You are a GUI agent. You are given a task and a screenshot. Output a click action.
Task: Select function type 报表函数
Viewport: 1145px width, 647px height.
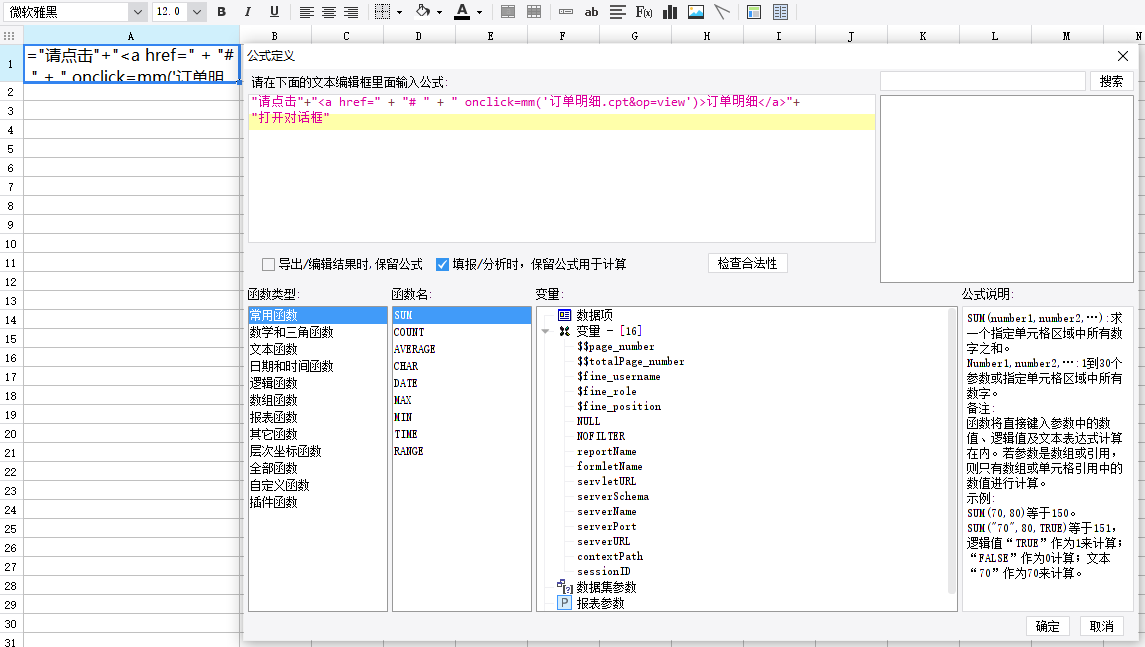tap(317, 417)
